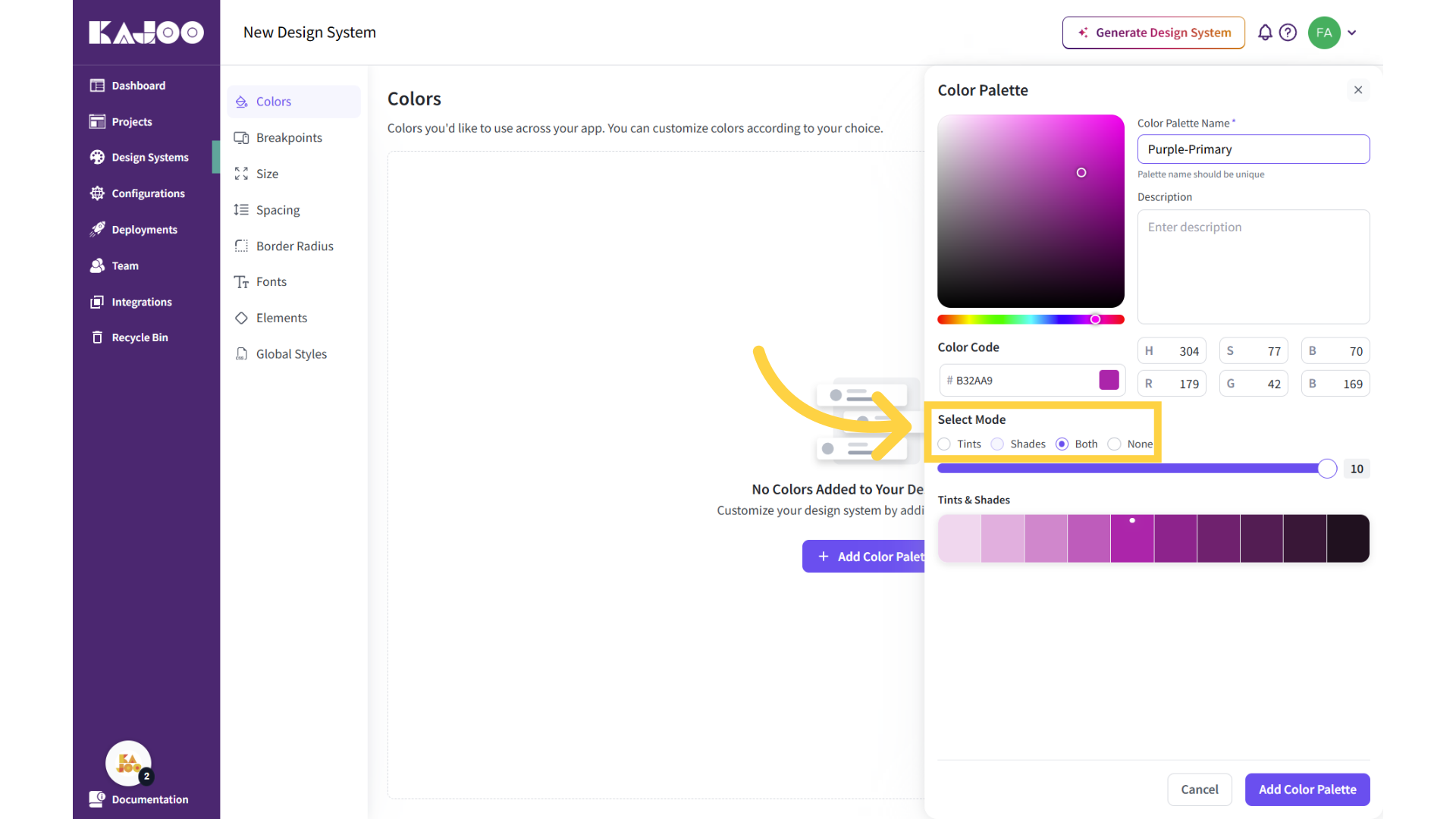Open the Recycle Bin trash icon
Viewport: 1456px width, 819px height.
click(97, 337)
